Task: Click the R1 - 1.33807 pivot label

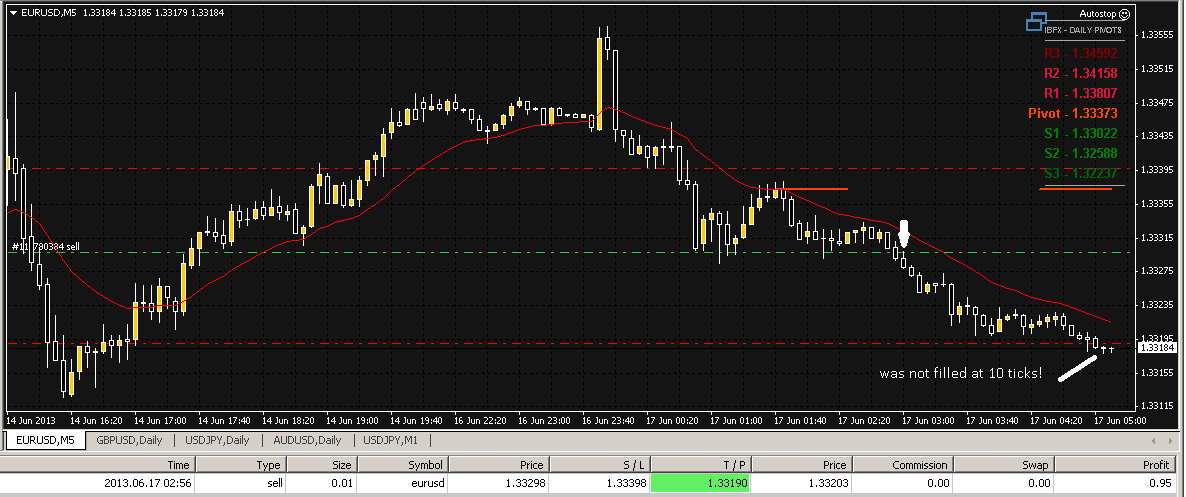Action: click(x=1080, y=94)
